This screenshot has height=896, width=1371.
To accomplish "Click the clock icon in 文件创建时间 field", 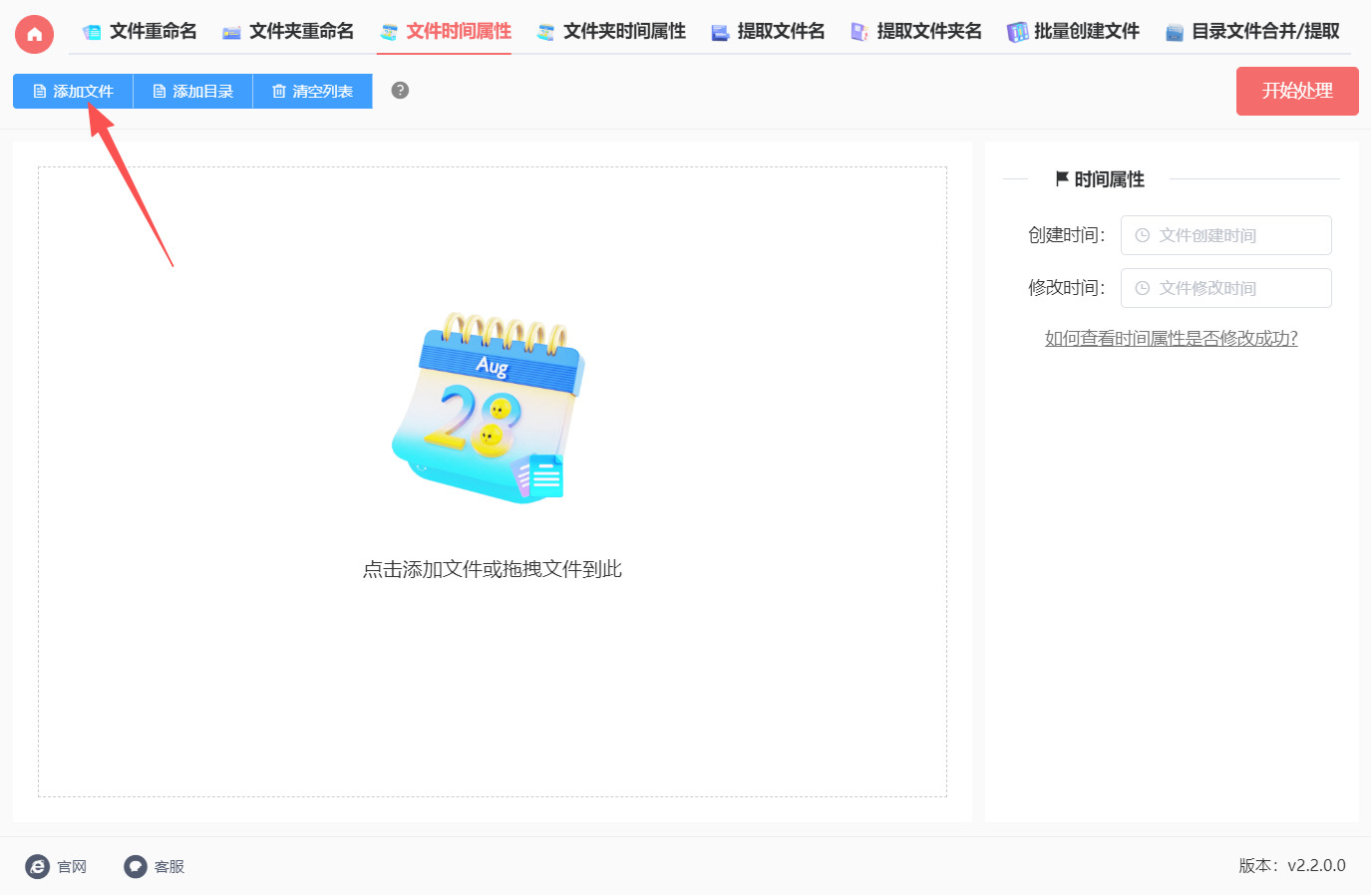I will (x=1143, y=235).
